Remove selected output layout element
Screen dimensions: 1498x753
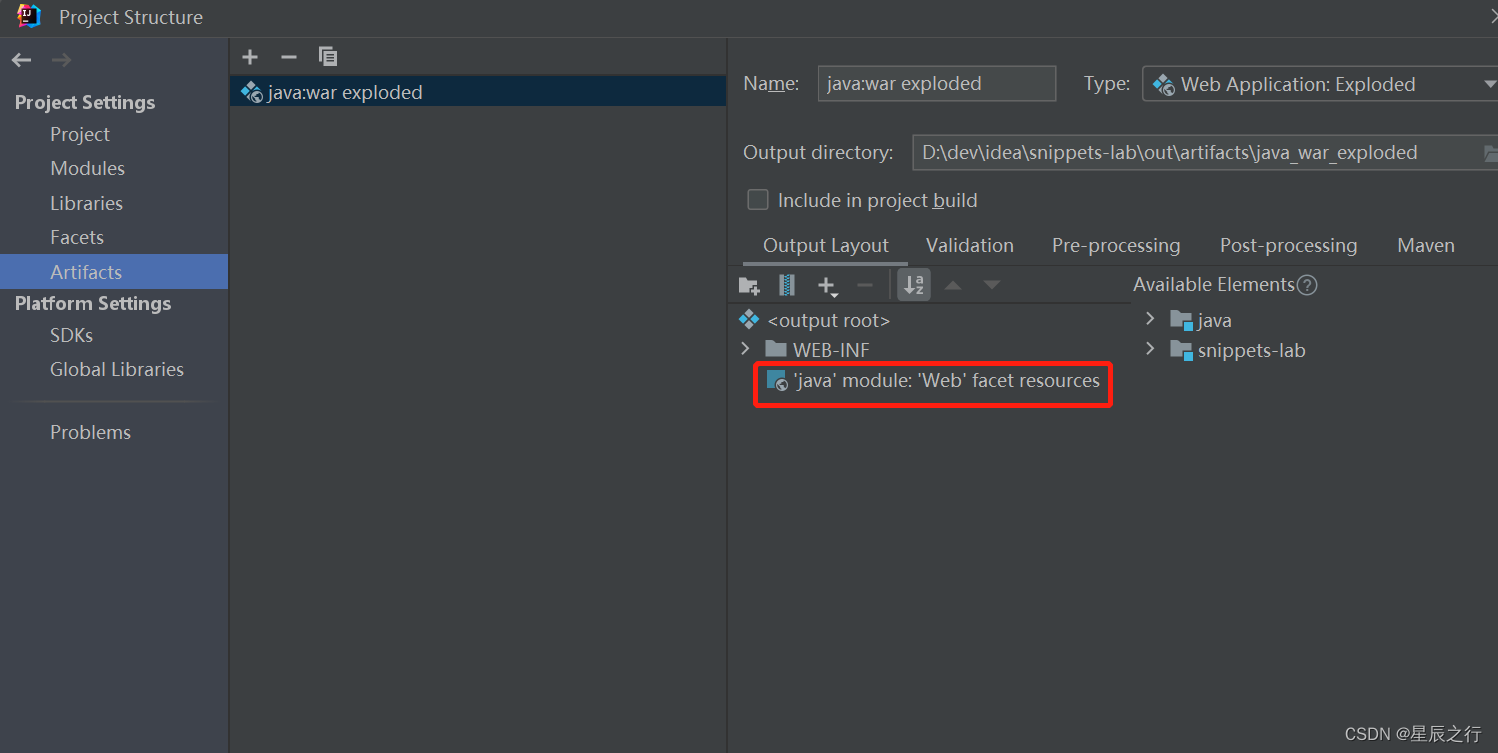[x=865, y=286]
